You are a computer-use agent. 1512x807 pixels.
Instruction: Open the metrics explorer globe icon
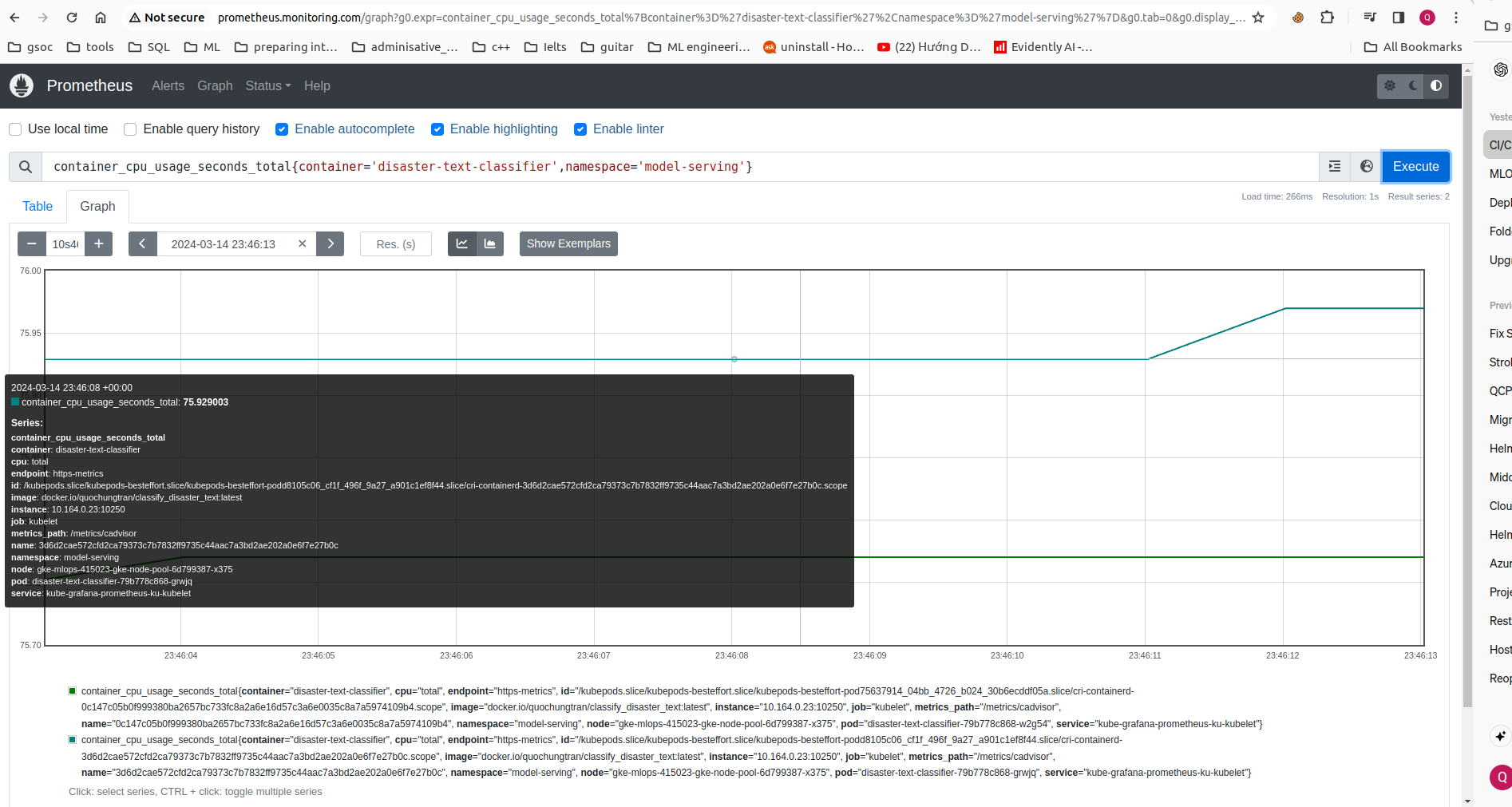1367,167
